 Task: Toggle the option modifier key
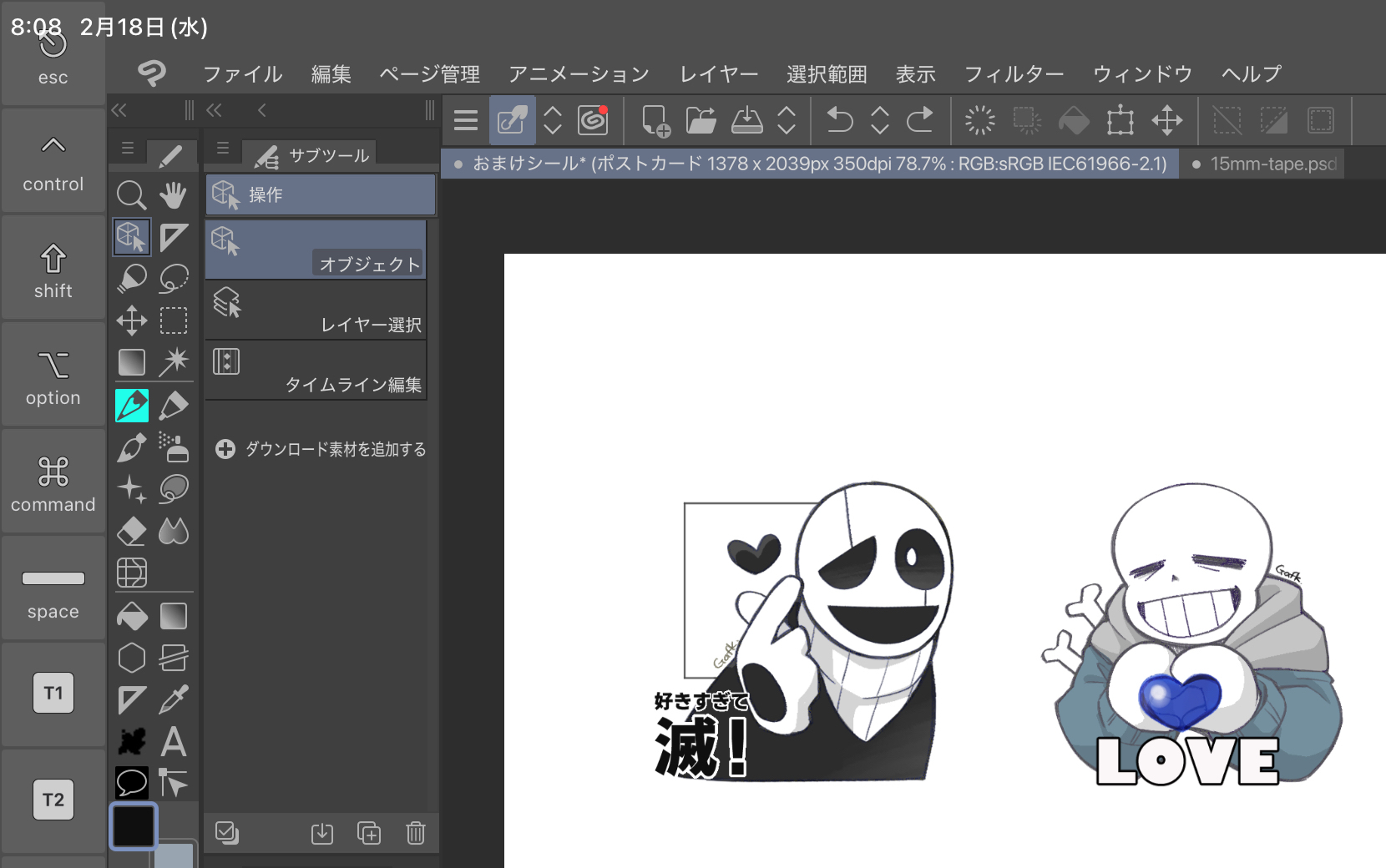[53, 376]
